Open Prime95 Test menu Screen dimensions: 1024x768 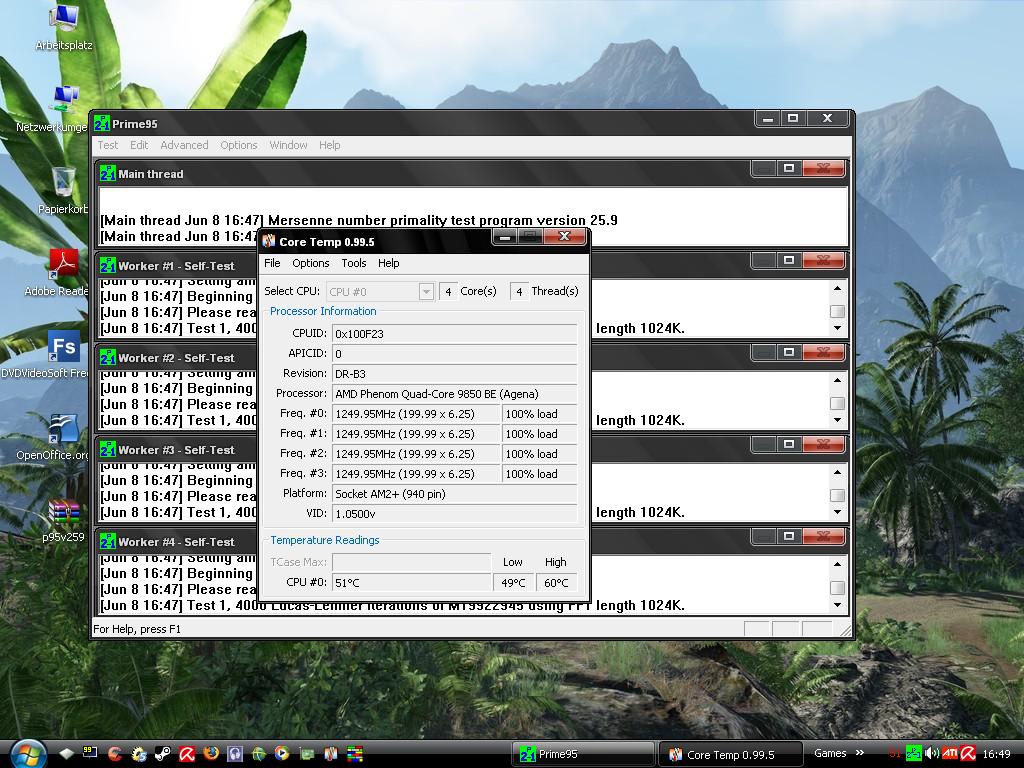108,145
